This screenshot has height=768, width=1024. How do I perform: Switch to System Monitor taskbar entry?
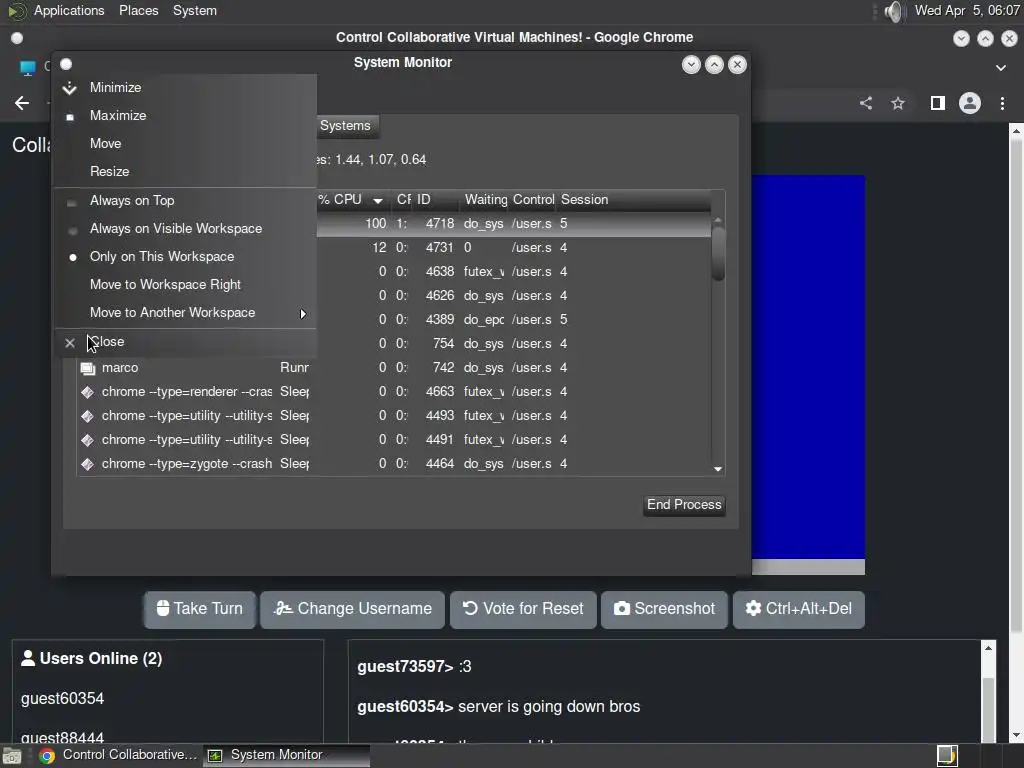tap(287, 756)
